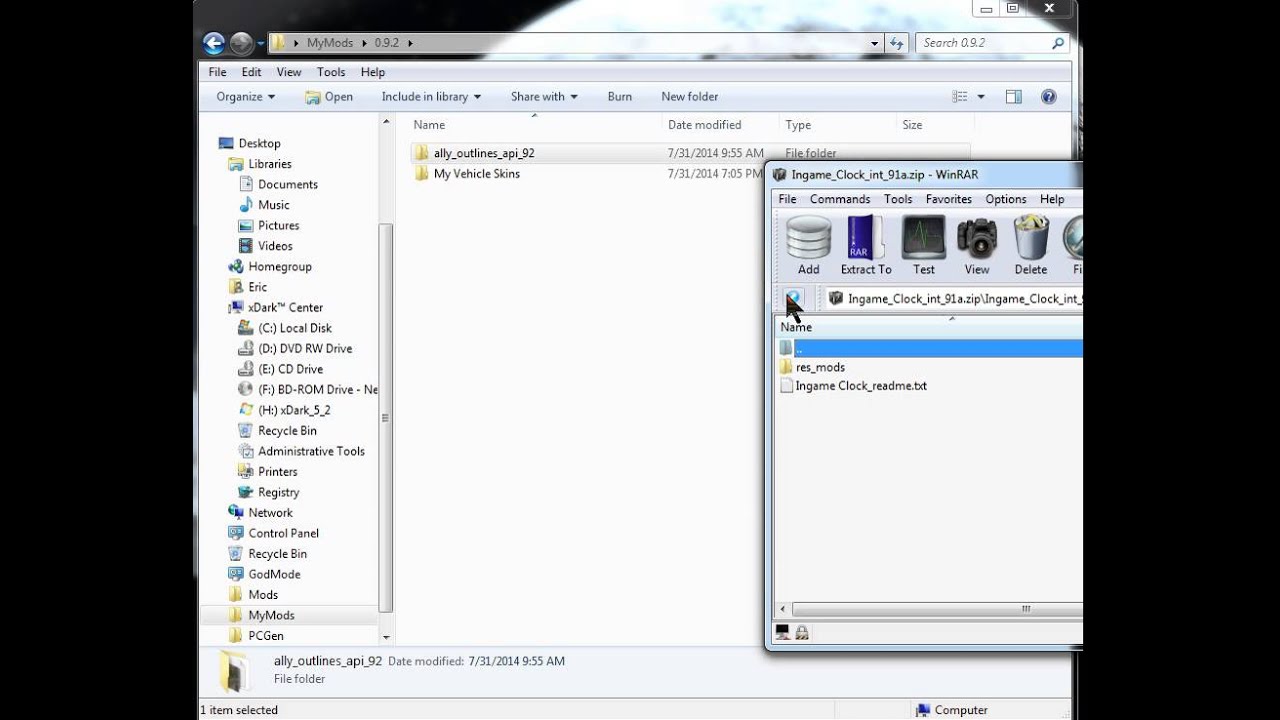Click WinRAR horizontal scrollbar
Viewport: 1280px width, 720px height.
pos(937,609)
